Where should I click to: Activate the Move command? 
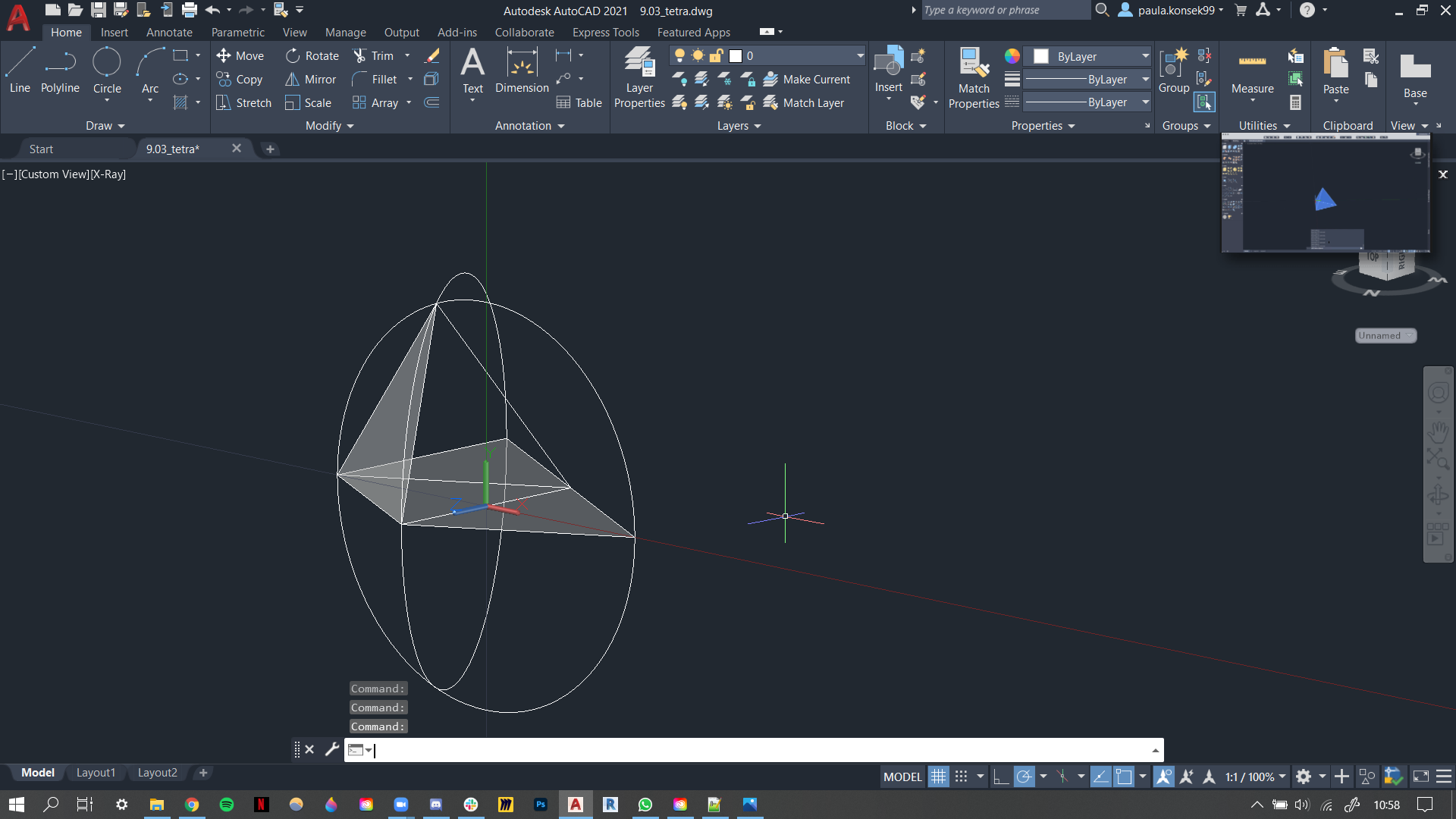240,55
